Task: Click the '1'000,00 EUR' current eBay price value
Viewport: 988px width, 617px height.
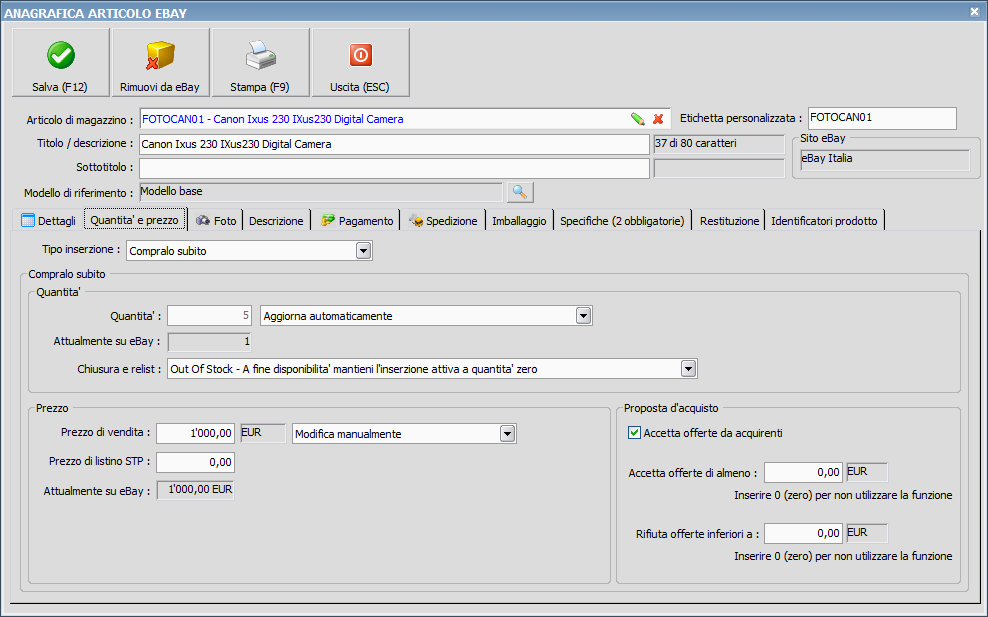Action: (195, 490)
